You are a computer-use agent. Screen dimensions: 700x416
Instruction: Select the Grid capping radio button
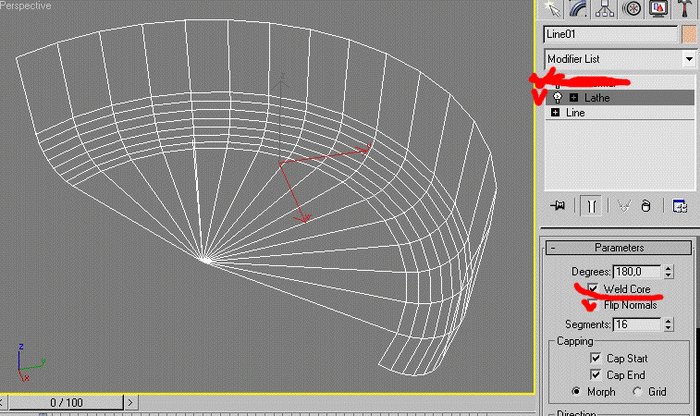[637, 391]
